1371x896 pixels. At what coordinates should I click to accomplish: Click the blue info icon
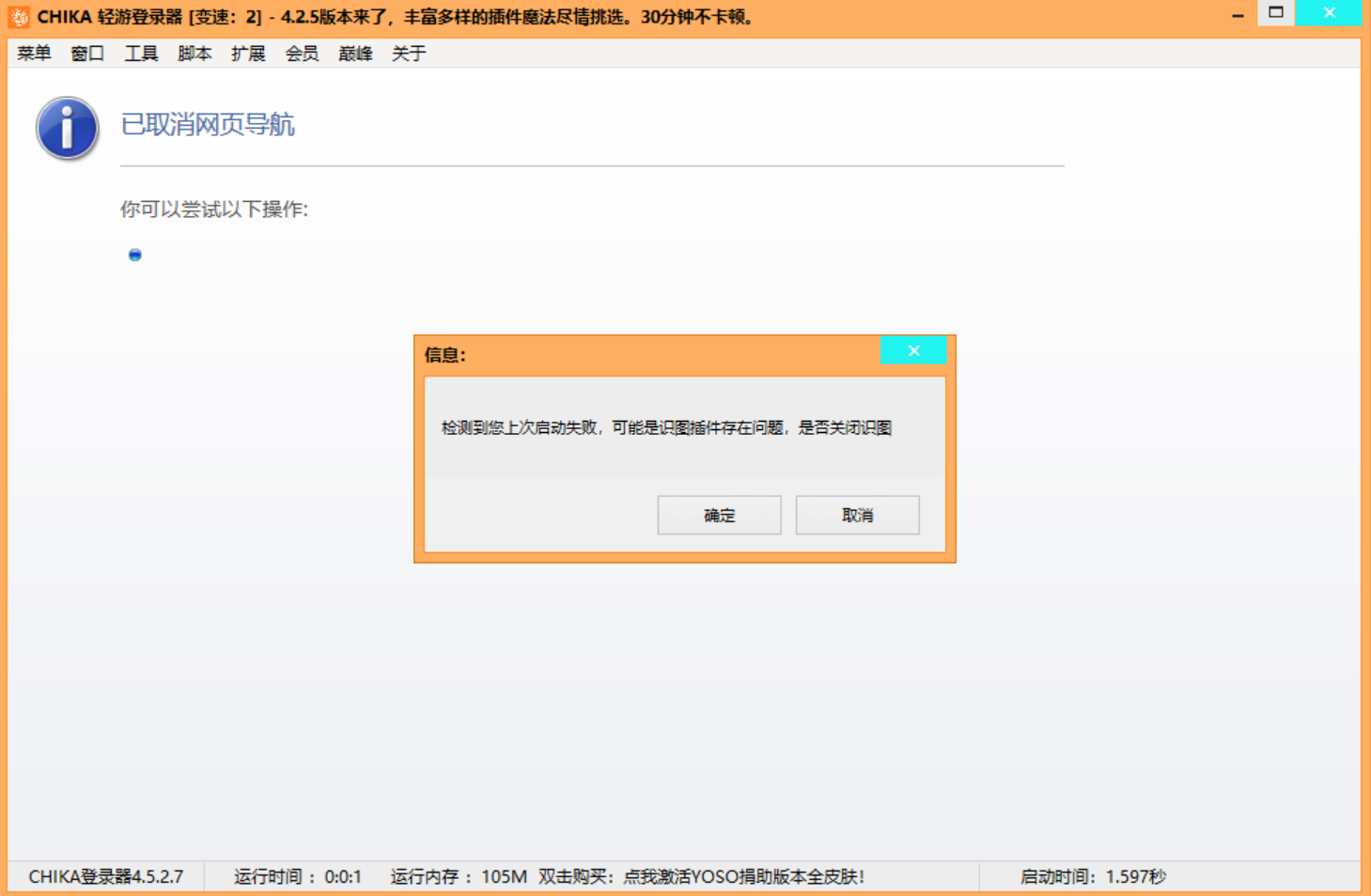67,129
